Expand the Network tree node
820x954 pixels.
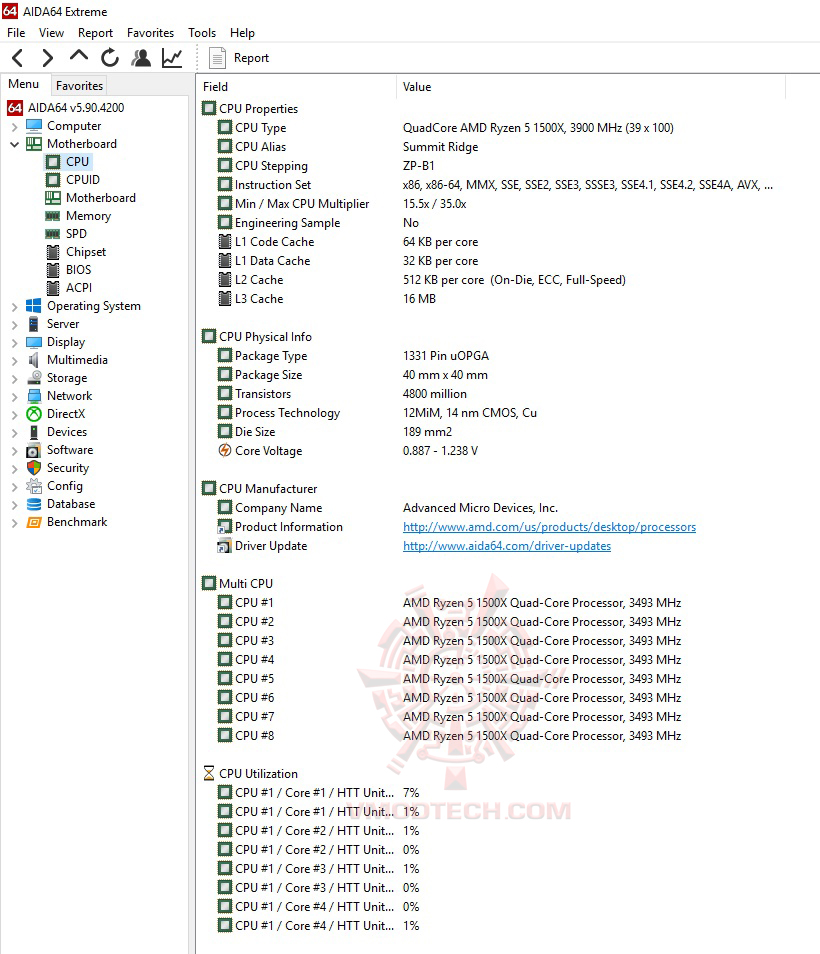[x=15, y=397]
